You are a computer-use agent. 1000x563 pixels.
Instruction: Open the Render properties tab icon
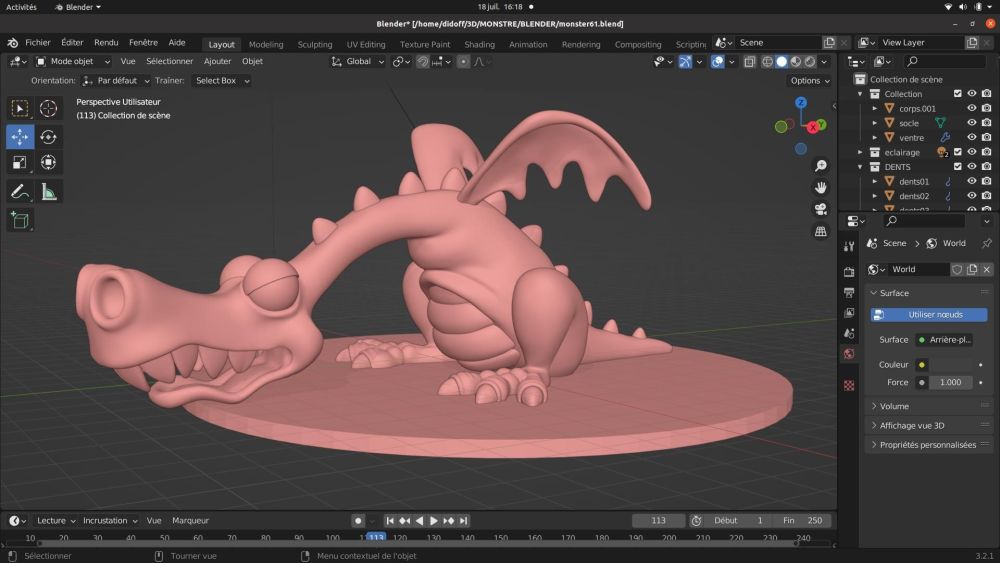849,272
